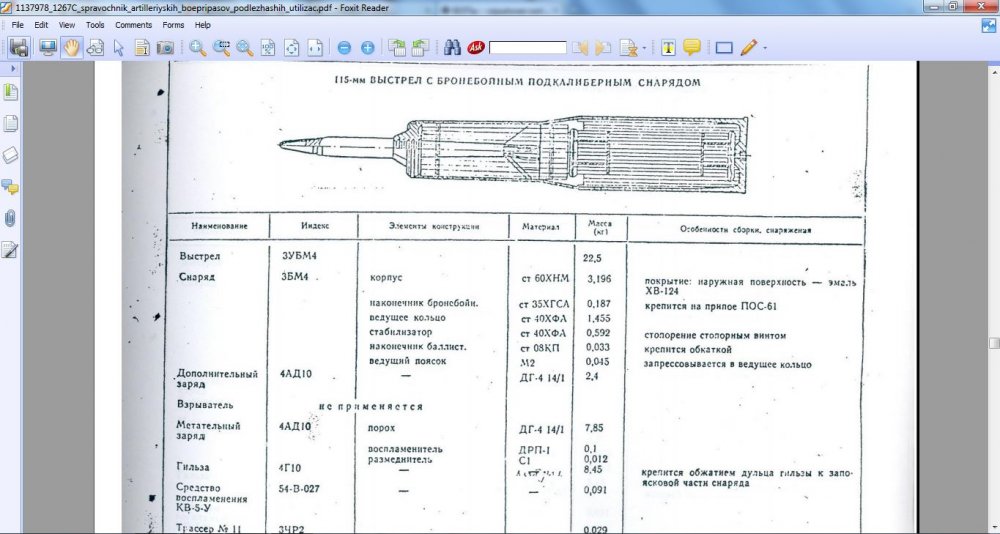
Task: Go to next search result
Action: (x=603, y=48)
